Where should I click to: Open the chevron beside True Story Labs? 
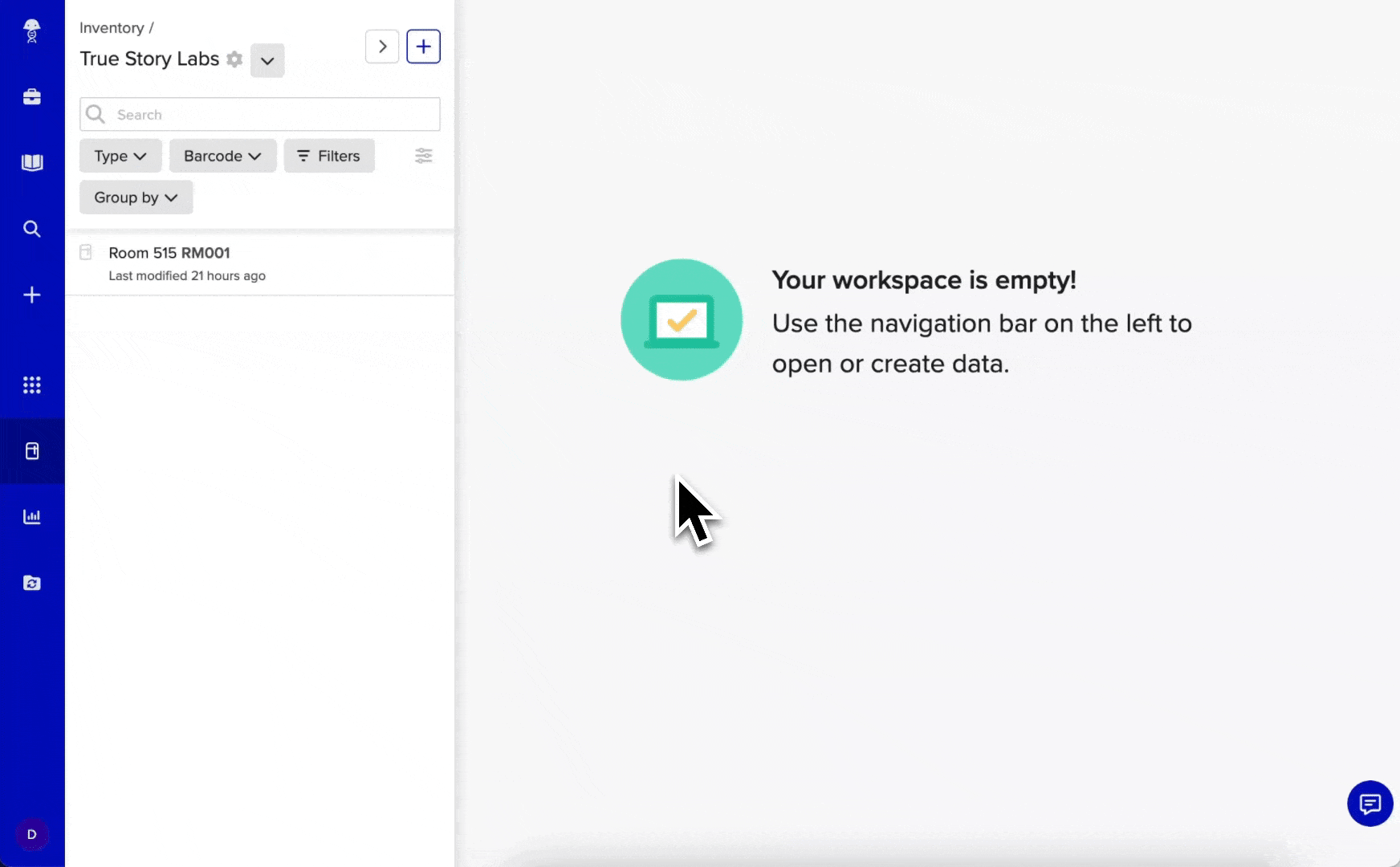[x=267, y=60]
